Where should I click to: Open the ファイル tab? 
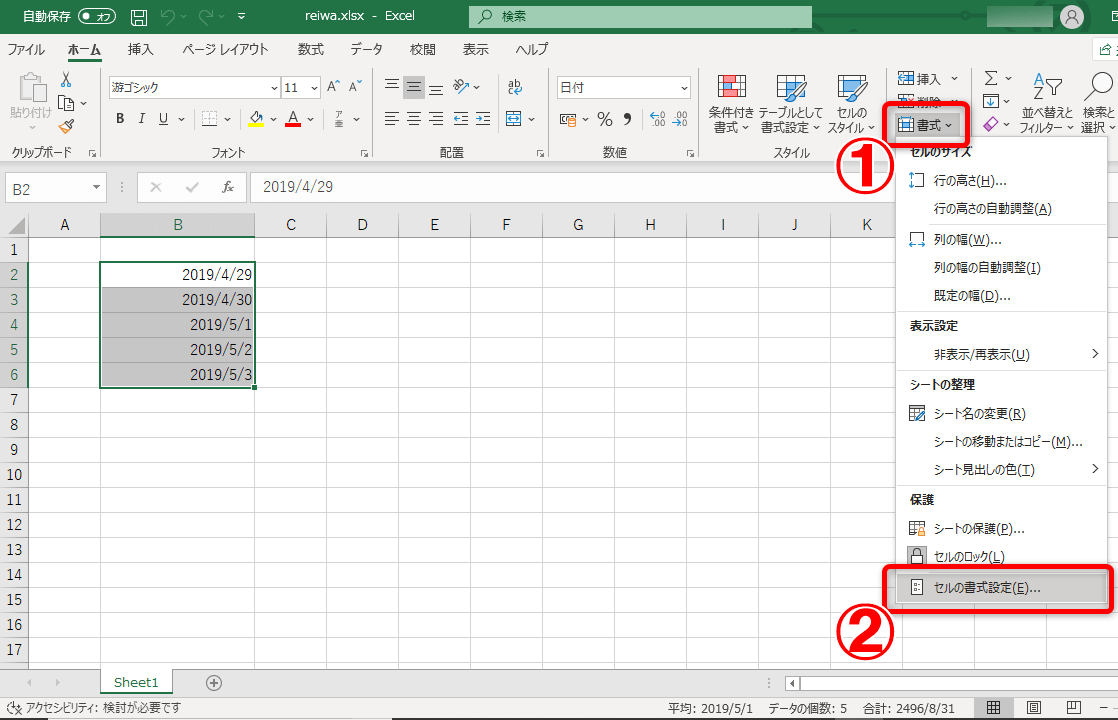26,49
